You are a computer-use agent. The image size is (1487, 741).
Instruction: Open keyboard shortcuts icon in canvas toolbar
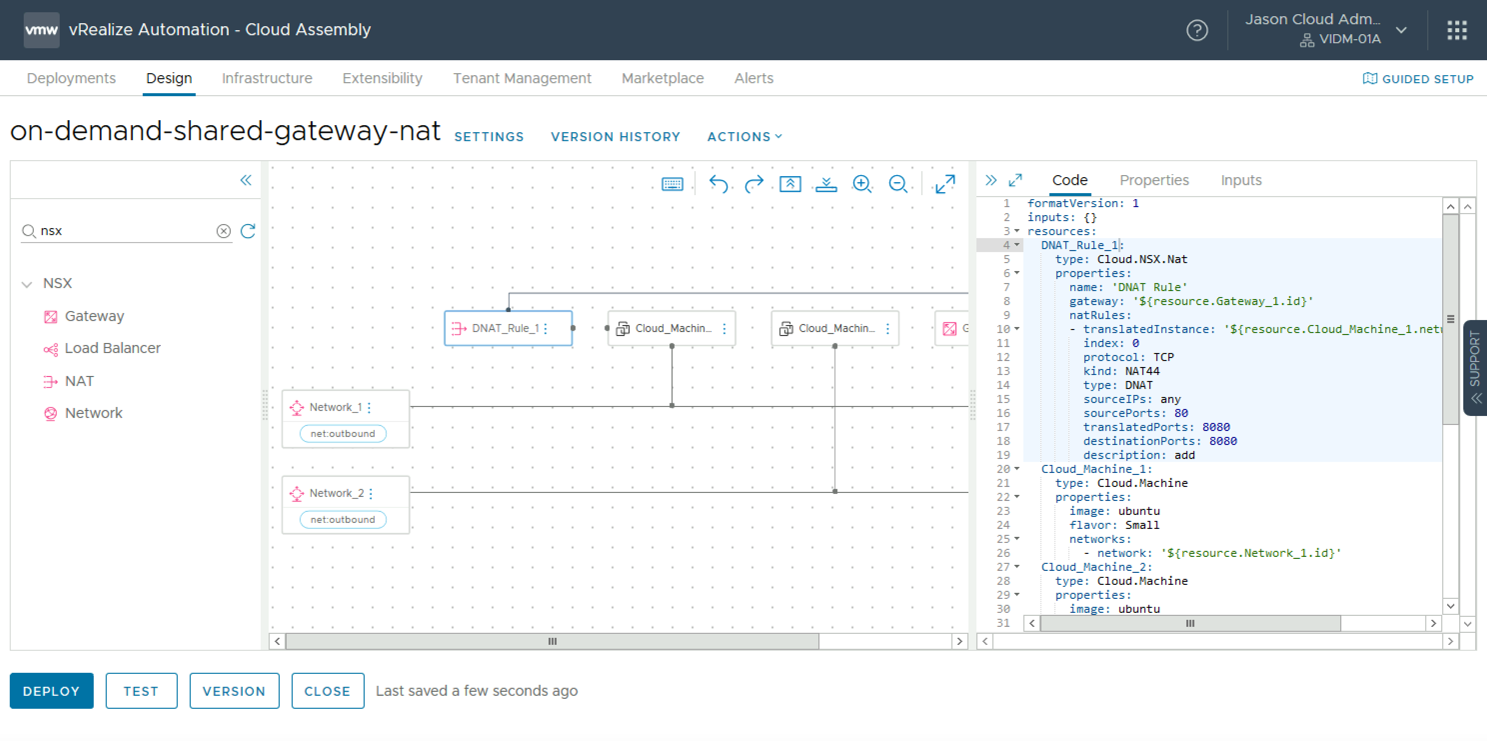[x=673, y=184]
